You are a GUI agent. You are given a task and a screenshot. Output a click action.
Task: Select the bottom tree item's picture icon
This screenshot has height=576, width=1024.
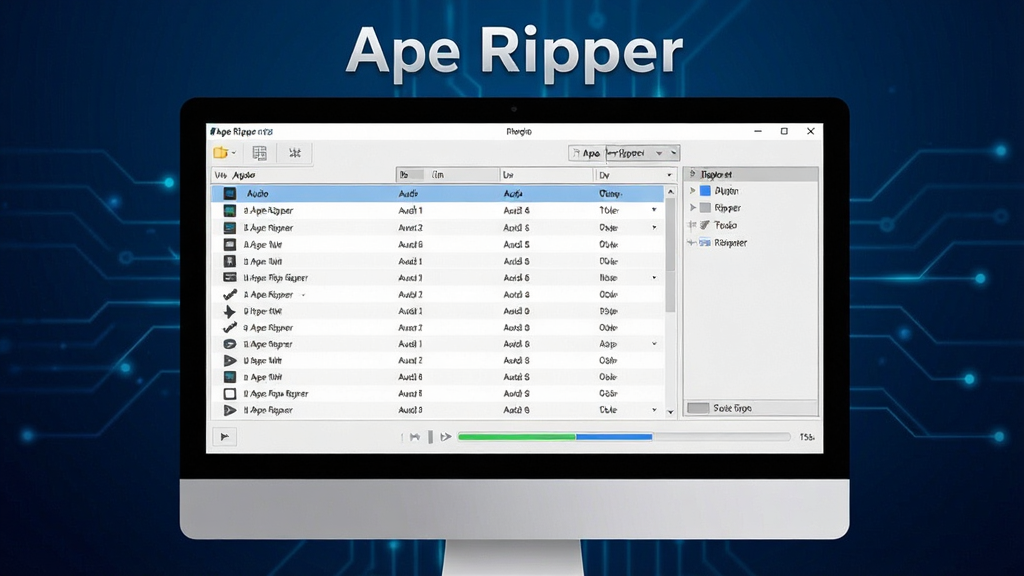coord(705,242)
